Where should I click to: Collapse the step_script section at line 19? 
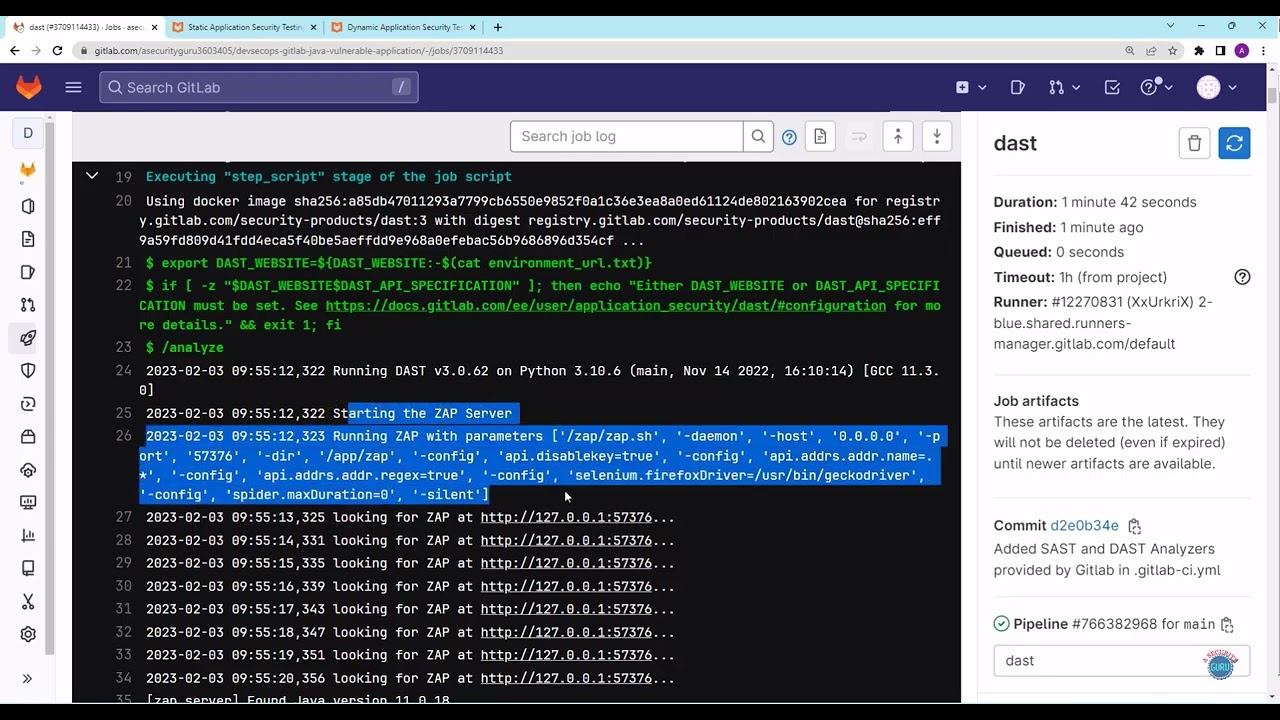click(x=92, y=176)
